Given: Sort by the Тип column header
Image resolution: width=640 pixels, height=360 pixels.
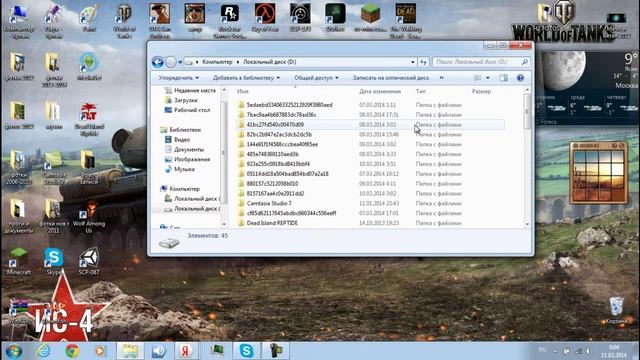Looking at the screenshot, I should [x=420, y=91].
